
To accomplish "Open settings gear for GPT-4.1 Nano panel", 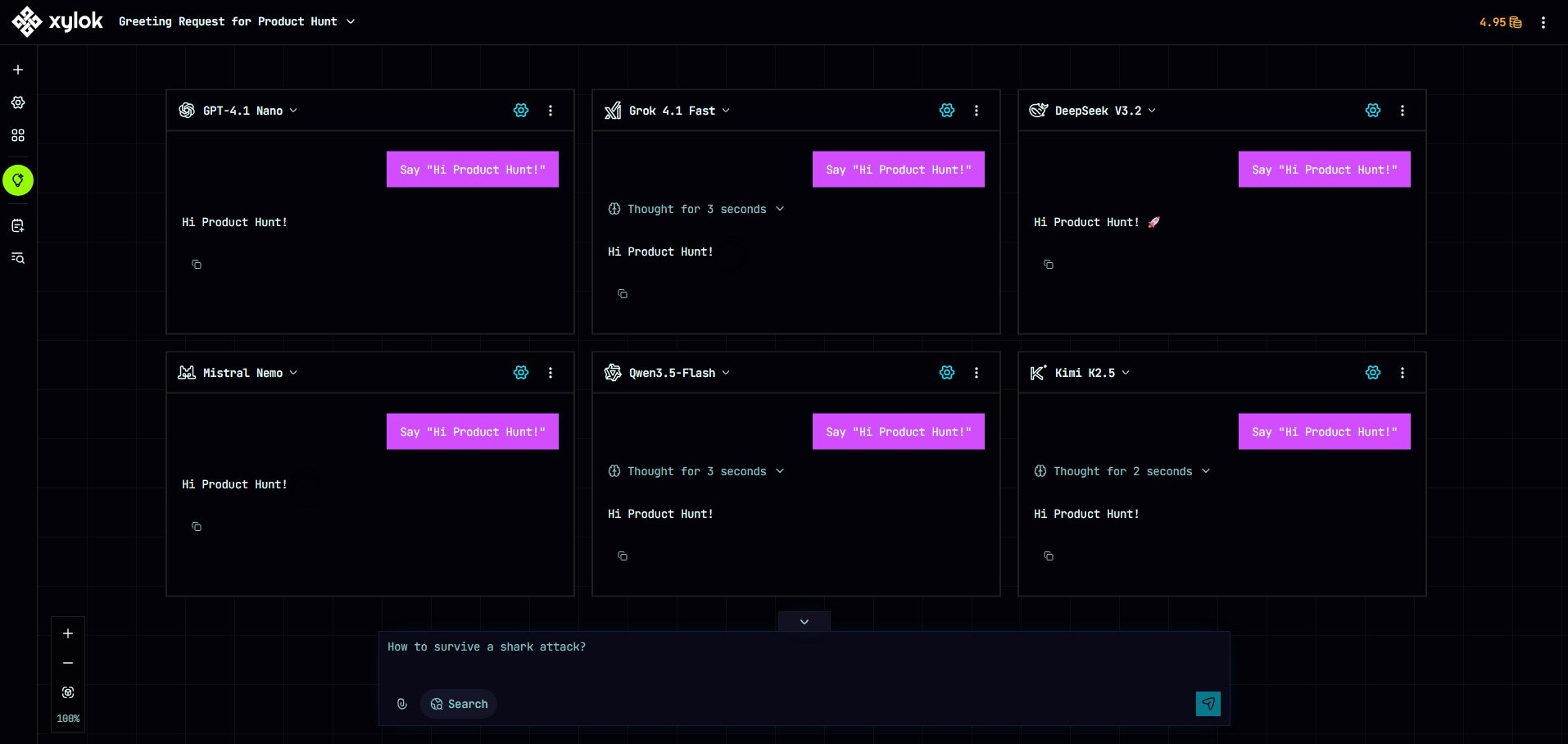I will pos(521,111).
